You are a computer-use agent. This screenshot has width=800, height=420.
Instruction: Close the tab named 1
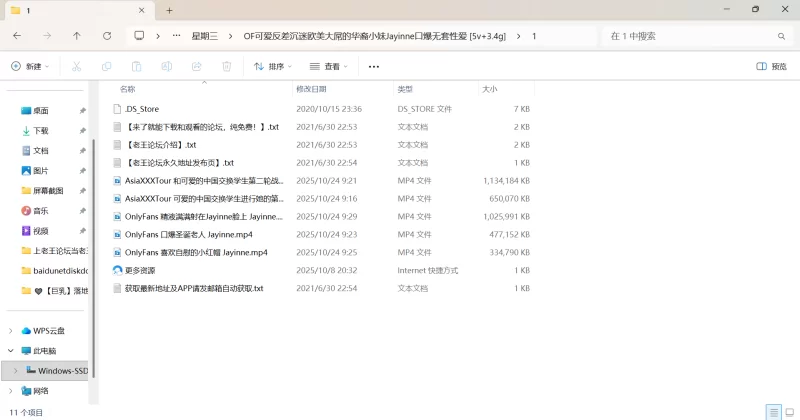coord(141,10)
